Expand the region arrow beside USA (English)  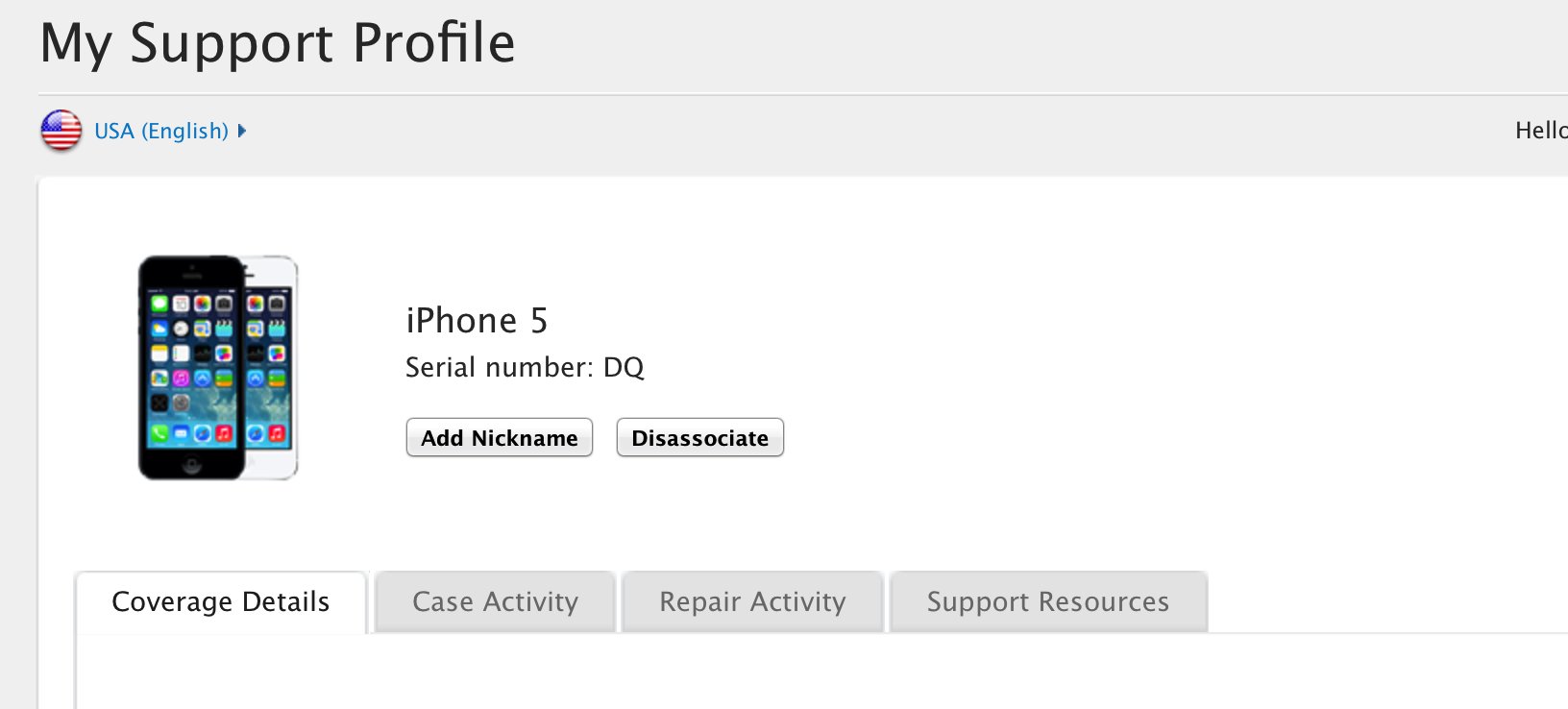point(242,131)
